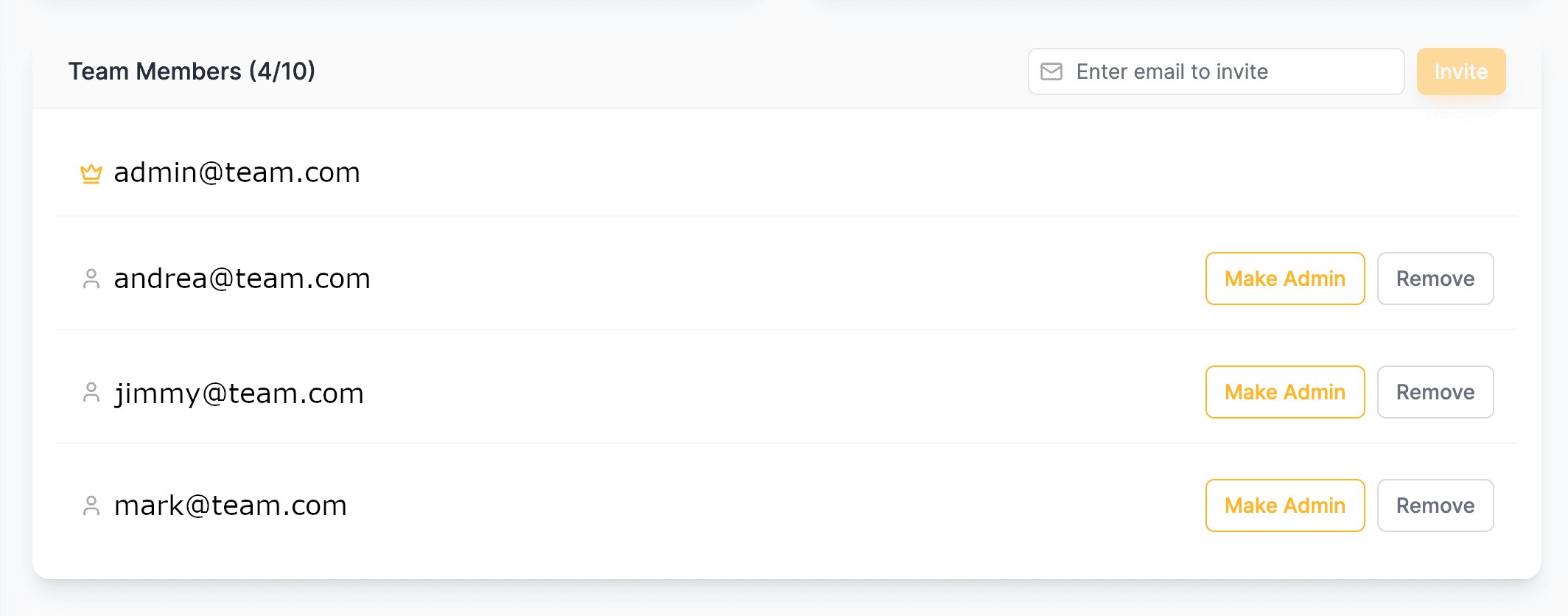Remove jimmy@team.com from the team
The image size is (1568, 616).
pos(1435,392)
